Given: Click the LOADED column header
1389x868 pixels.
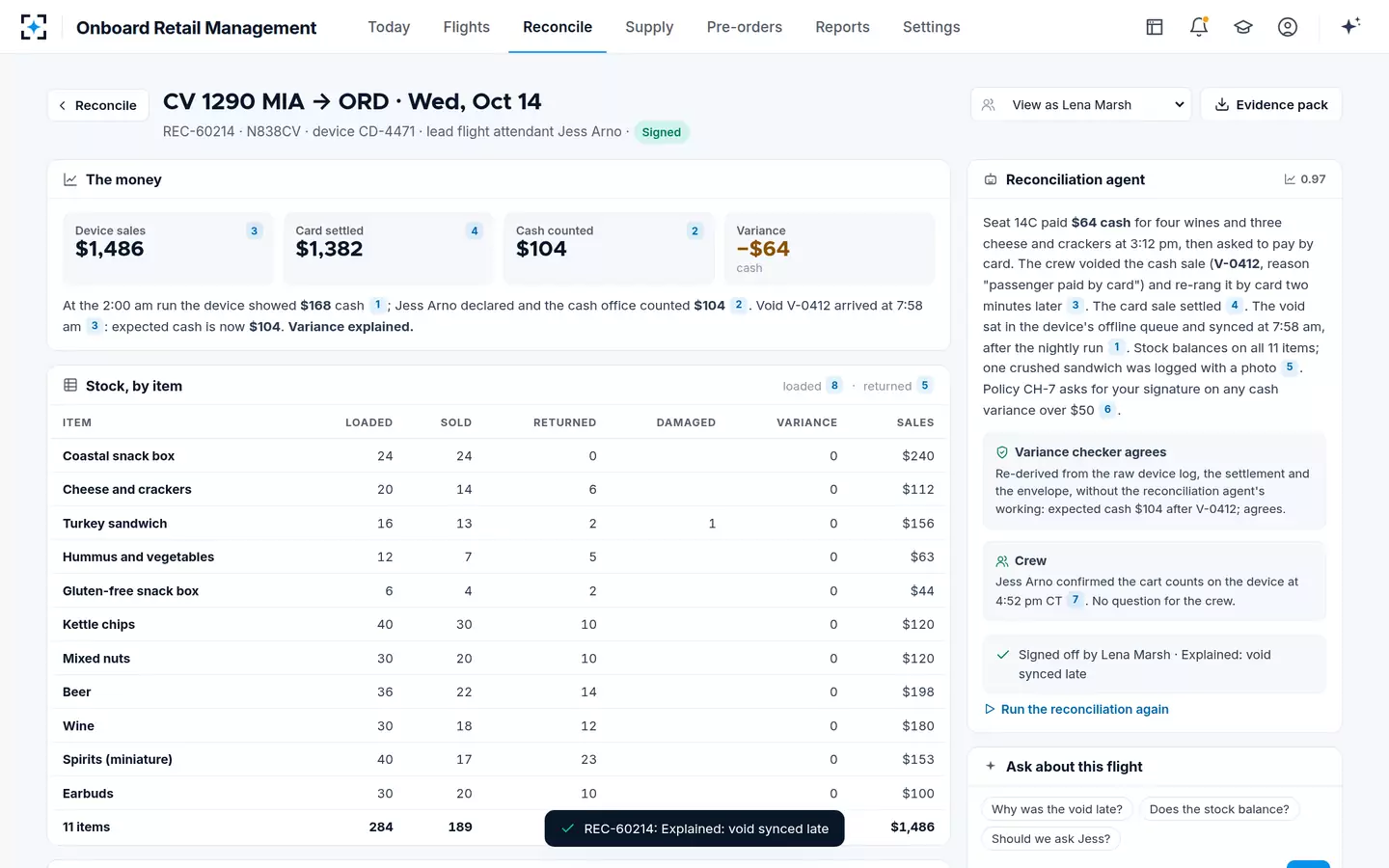Looking at the screenshot, I should tap(368, 422).
